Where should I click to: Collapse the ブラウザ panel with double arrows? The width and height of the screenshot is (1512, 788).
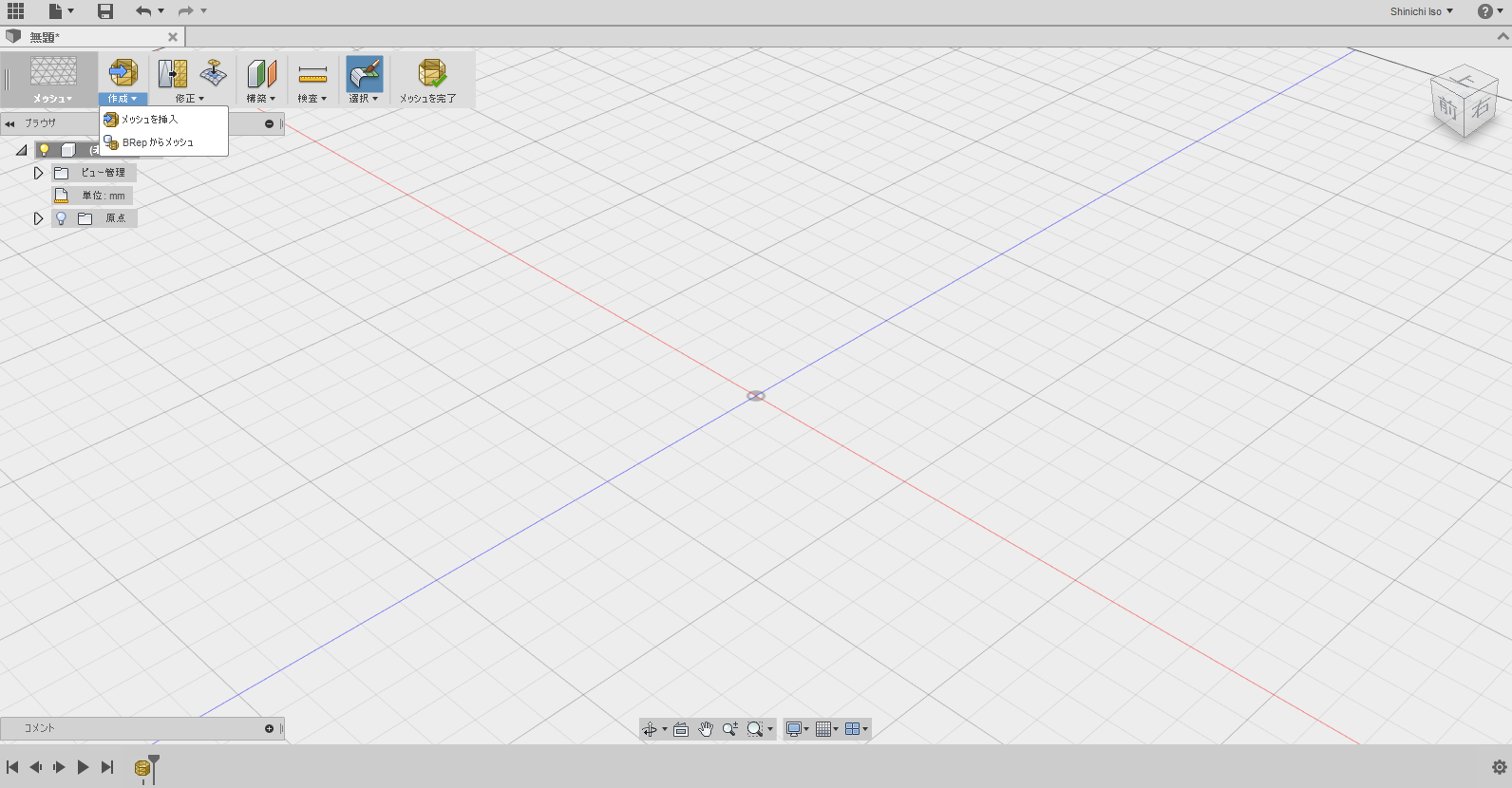pos(9,123)
